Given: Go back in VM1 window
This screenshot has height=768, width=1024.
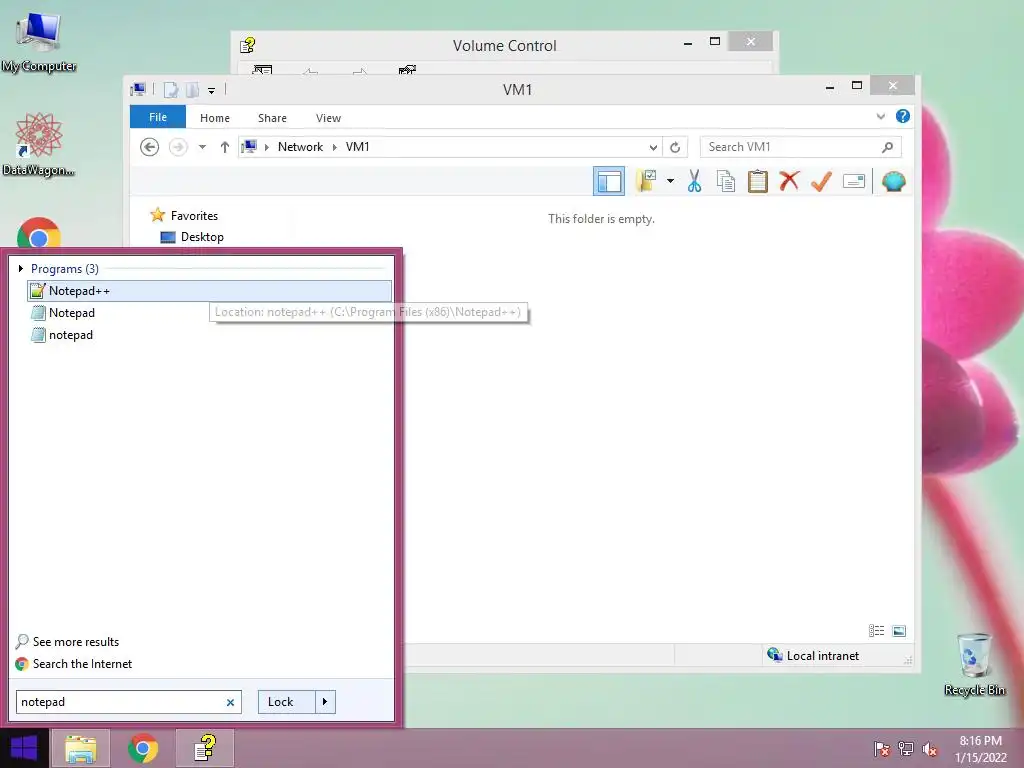Looking at the screenshot, I should pos(150,147).
